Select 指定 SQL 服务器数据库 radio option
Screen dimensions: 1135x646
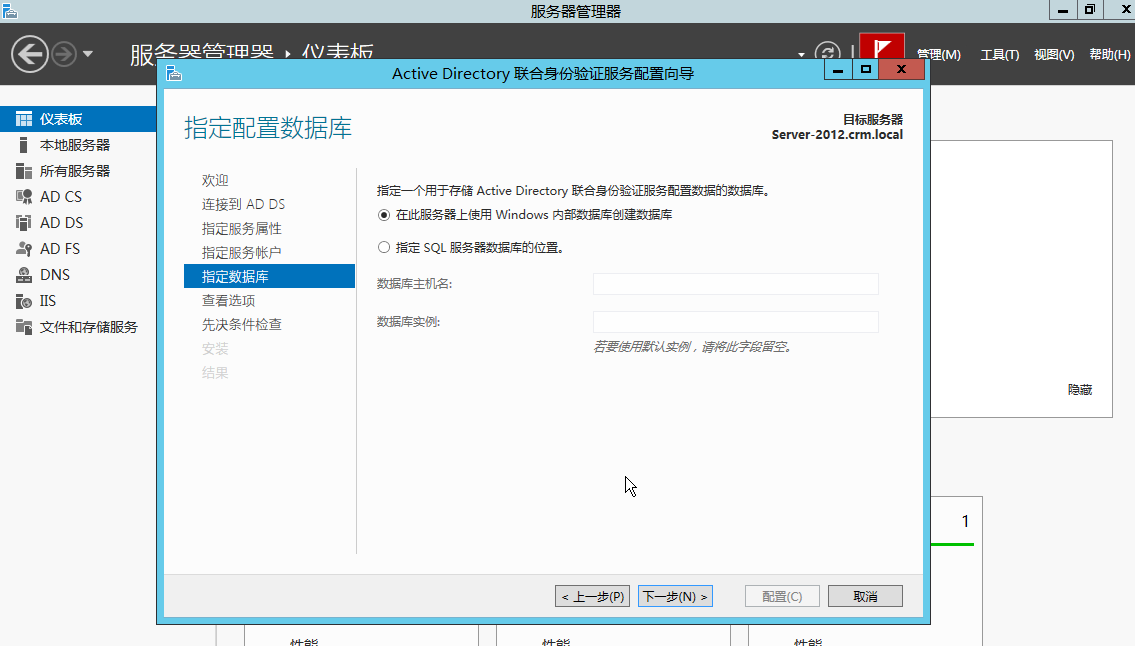(383, 247)
